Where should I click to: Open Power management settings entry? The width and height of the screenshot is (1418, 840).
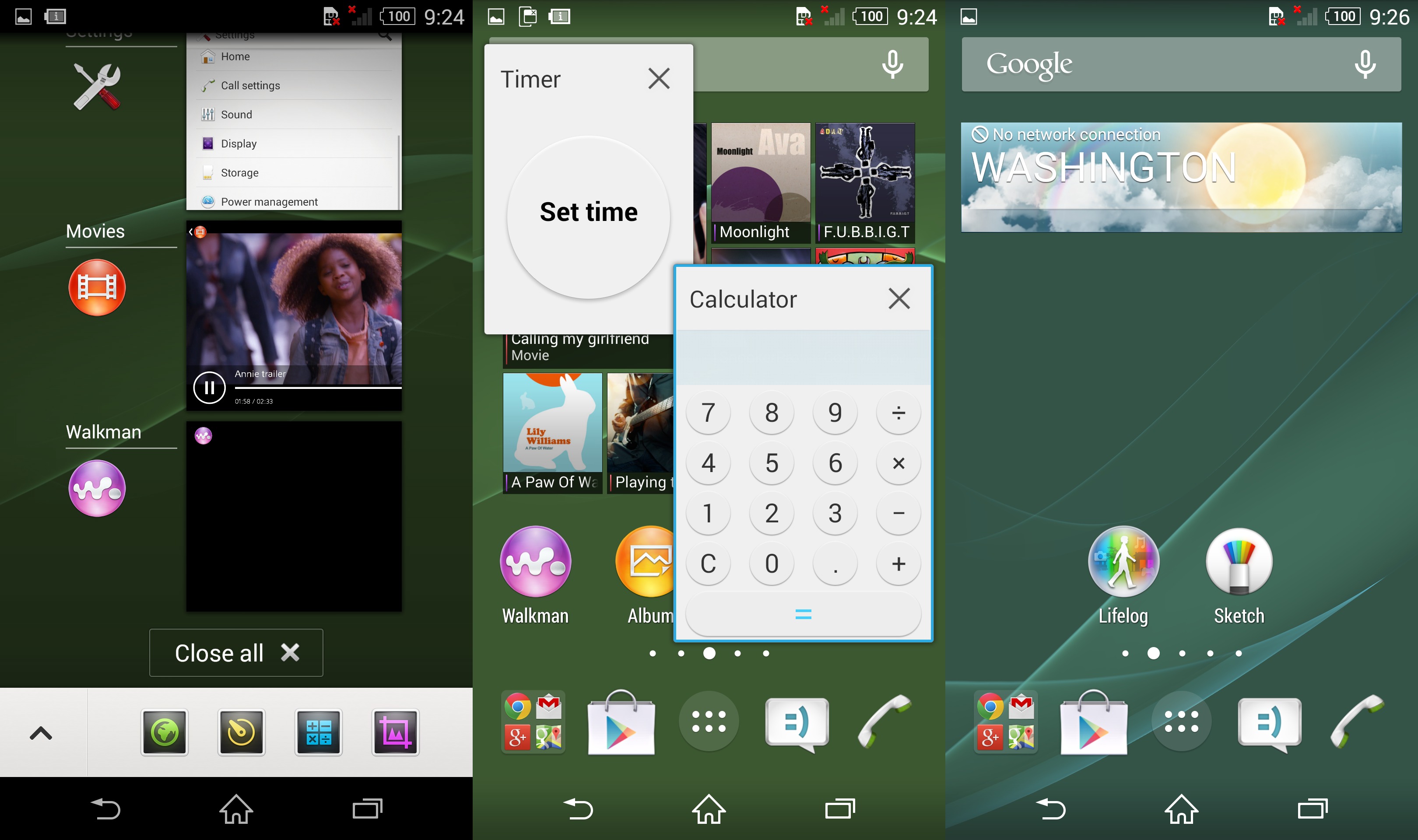[x=294, y=201]
